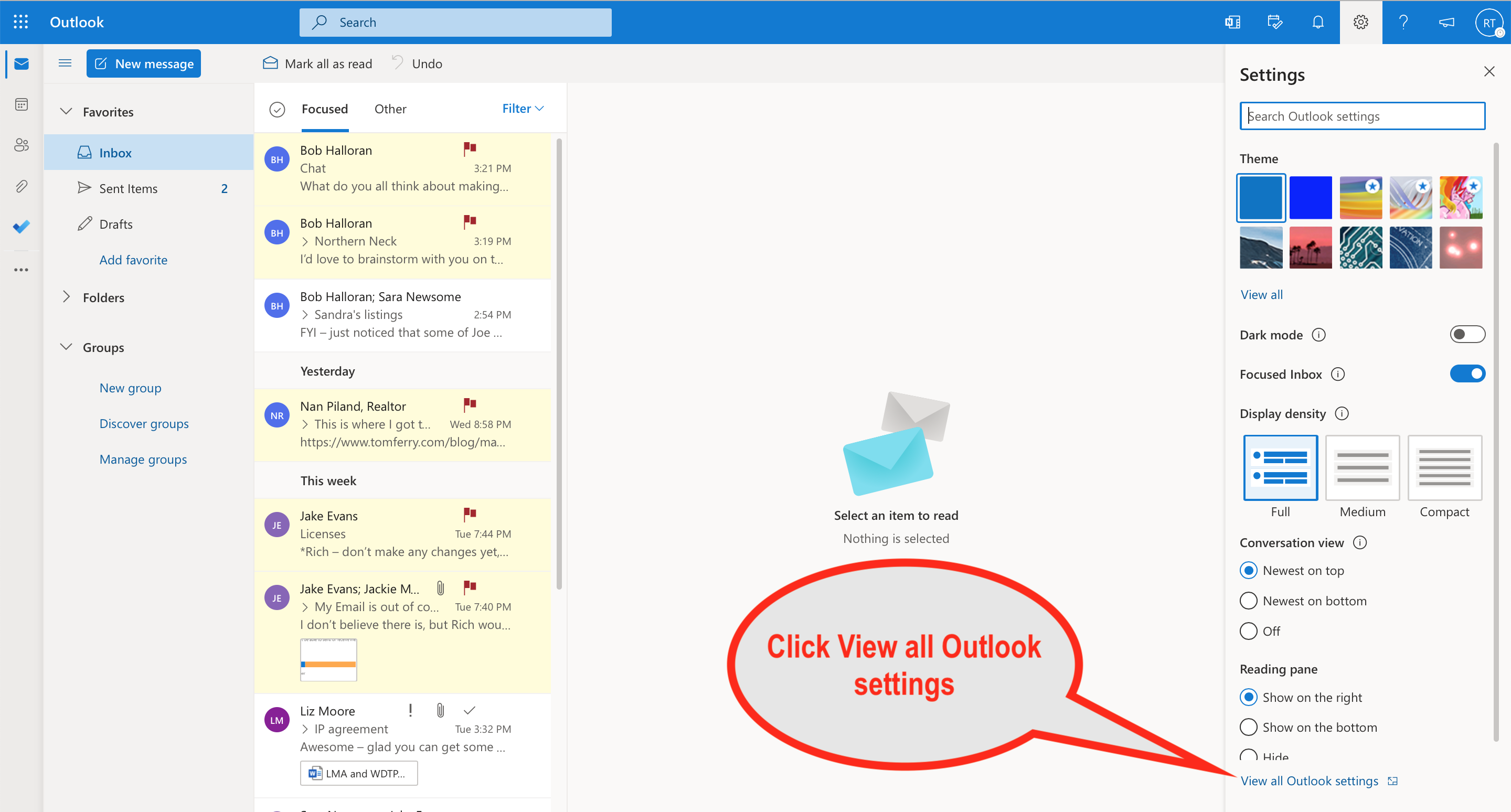Collapse the Groups section

[66, 347]
